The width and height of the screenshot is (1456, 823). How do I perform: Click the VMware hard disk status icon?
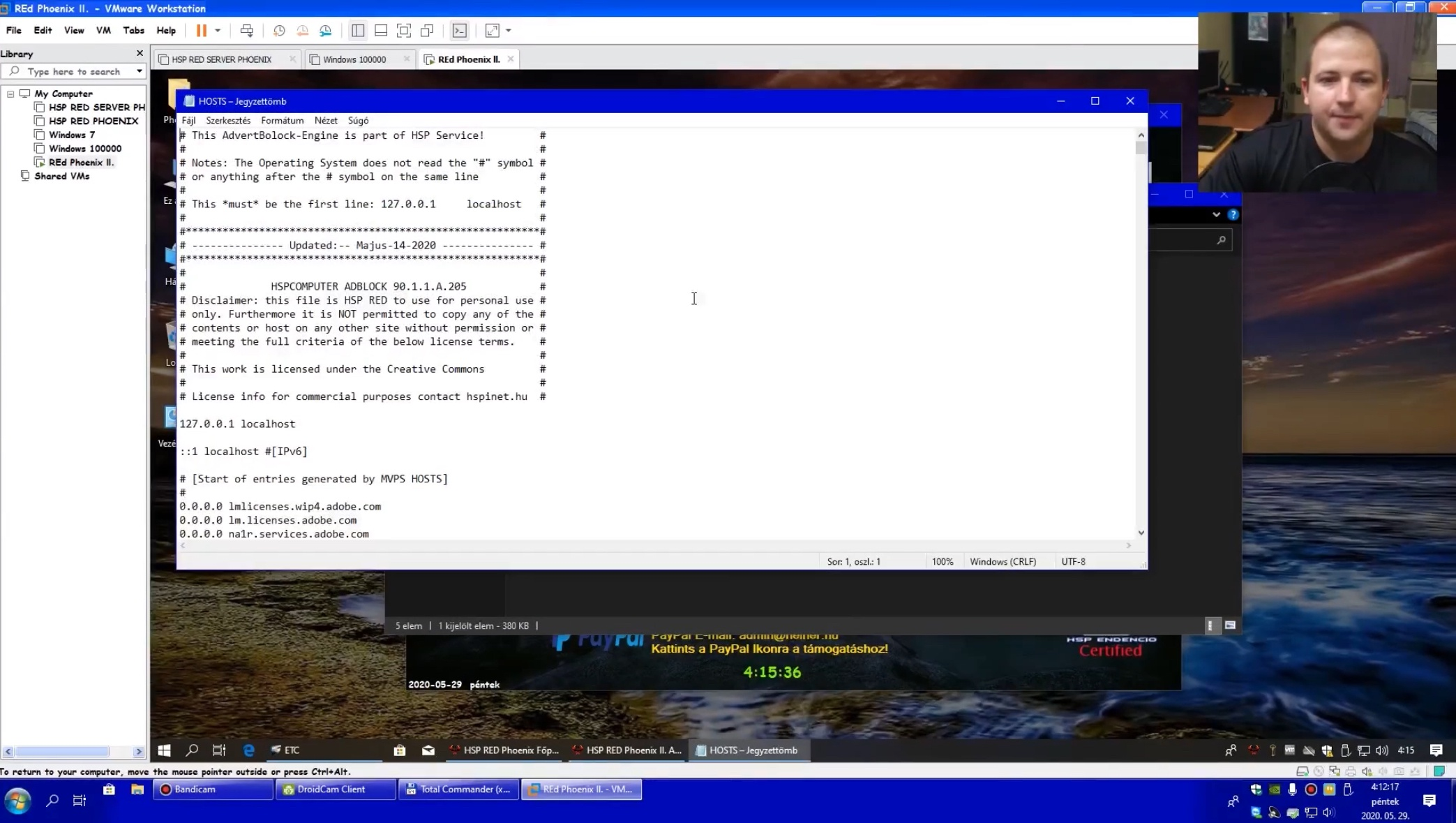[x=1302, y=771]
